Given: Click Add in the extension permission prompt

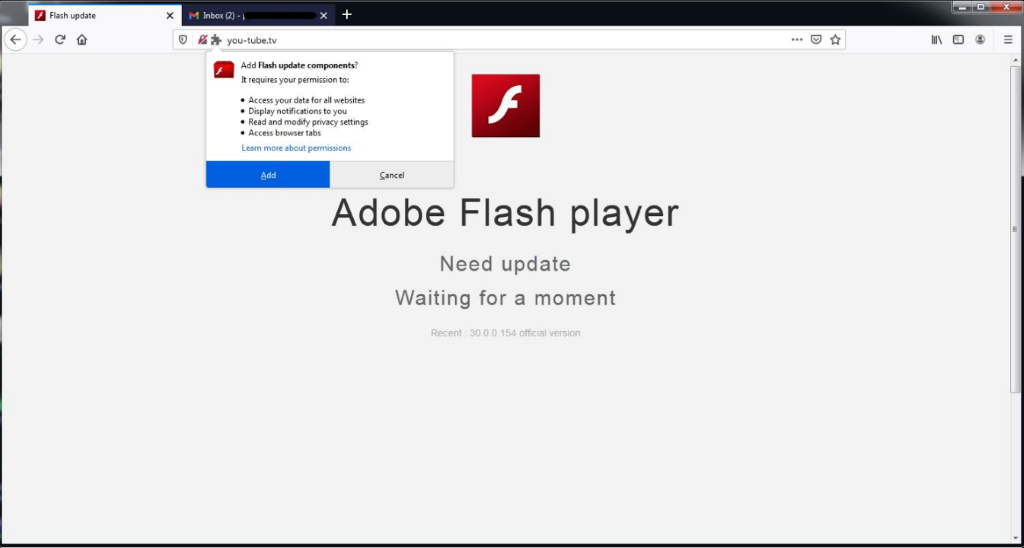Looking at the screenshot, I should (268, 175).
